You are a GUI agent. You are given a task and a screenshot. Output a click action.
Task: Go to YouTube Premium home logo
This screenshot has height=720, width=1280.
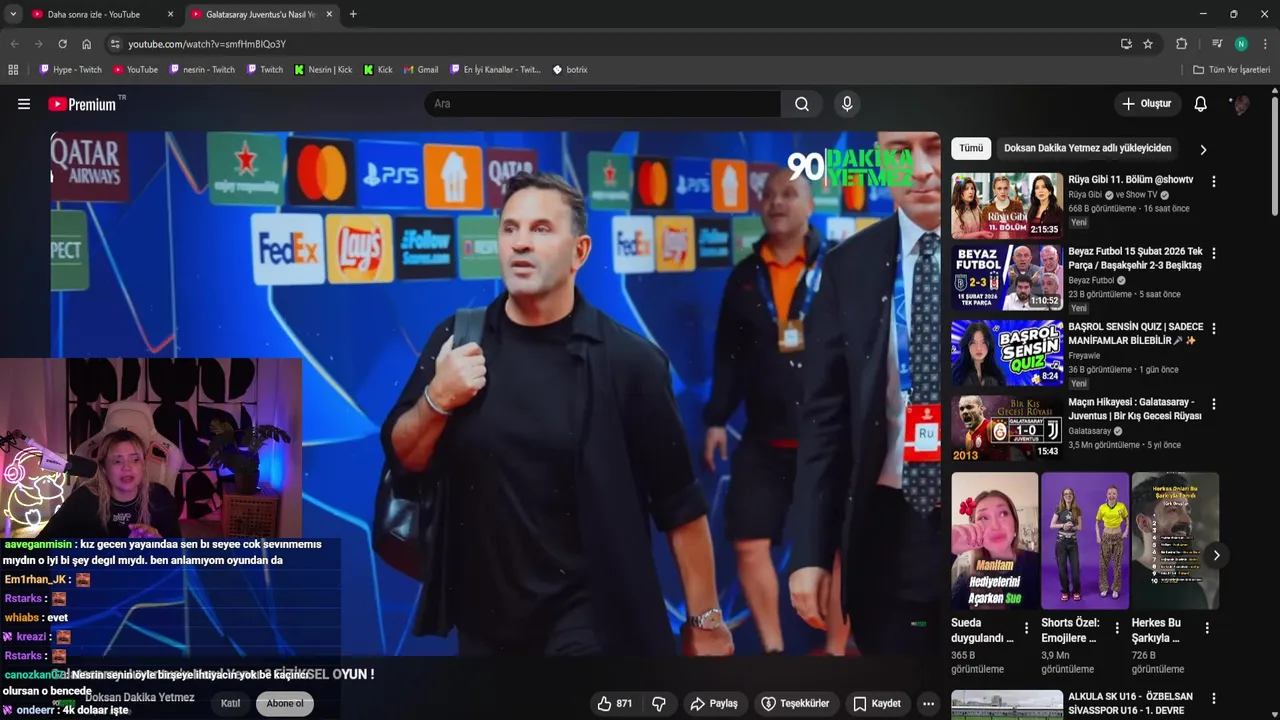point(83,104)
